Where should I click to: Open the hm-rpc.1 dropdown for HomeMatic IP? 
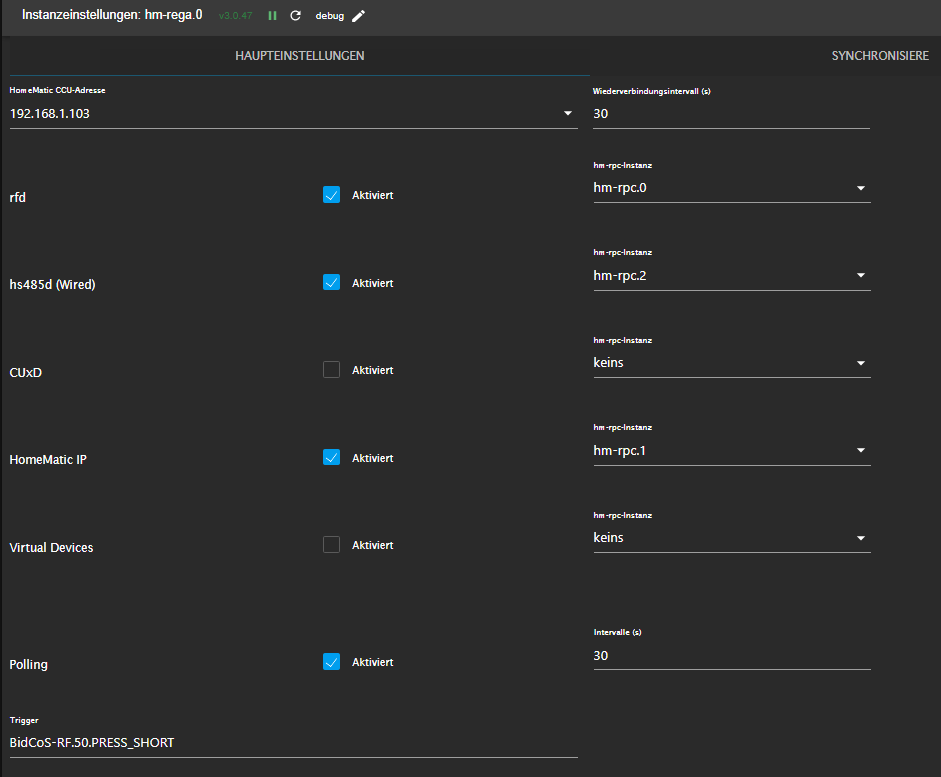point(732,451)
